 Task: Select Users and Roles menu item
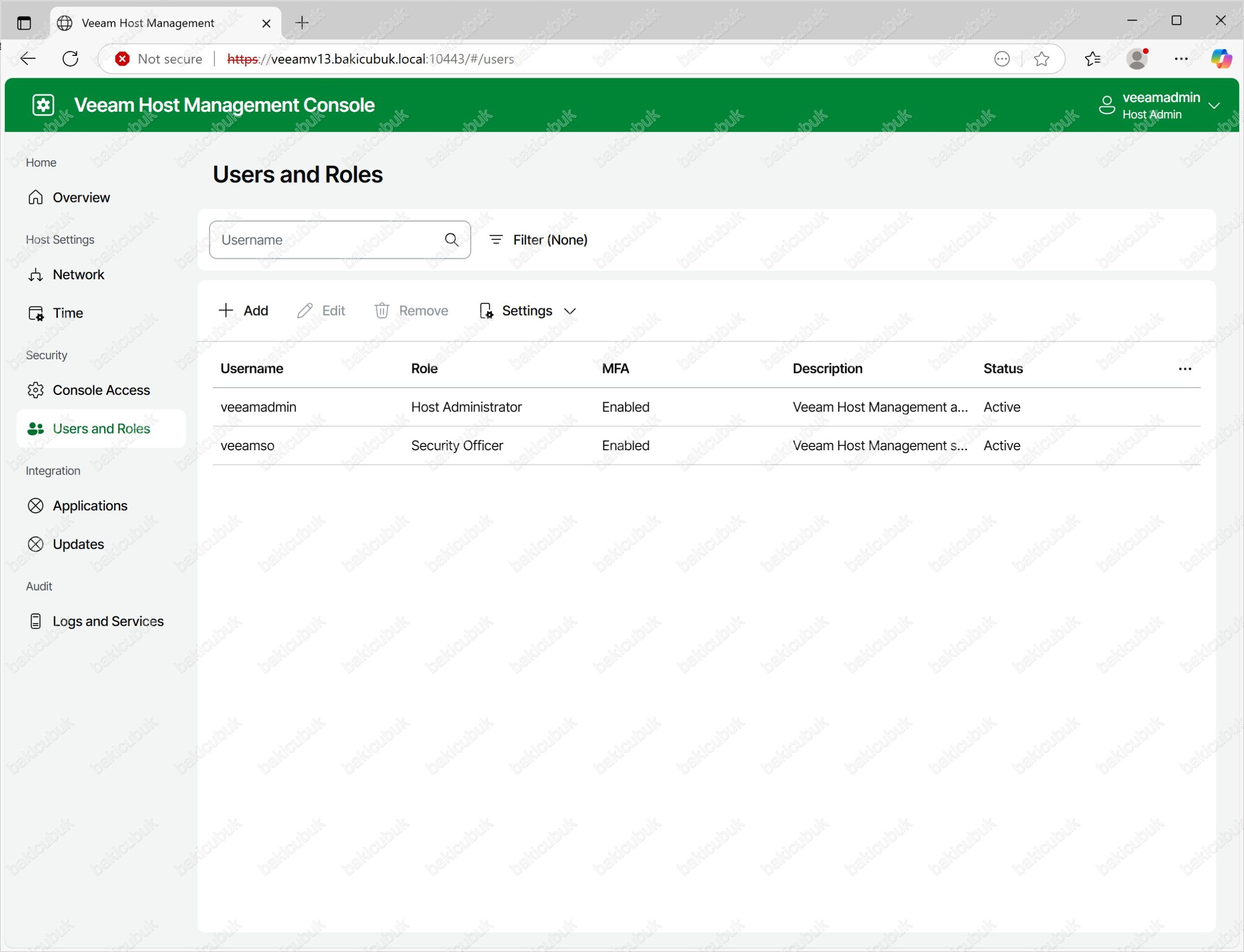[101, 429]
